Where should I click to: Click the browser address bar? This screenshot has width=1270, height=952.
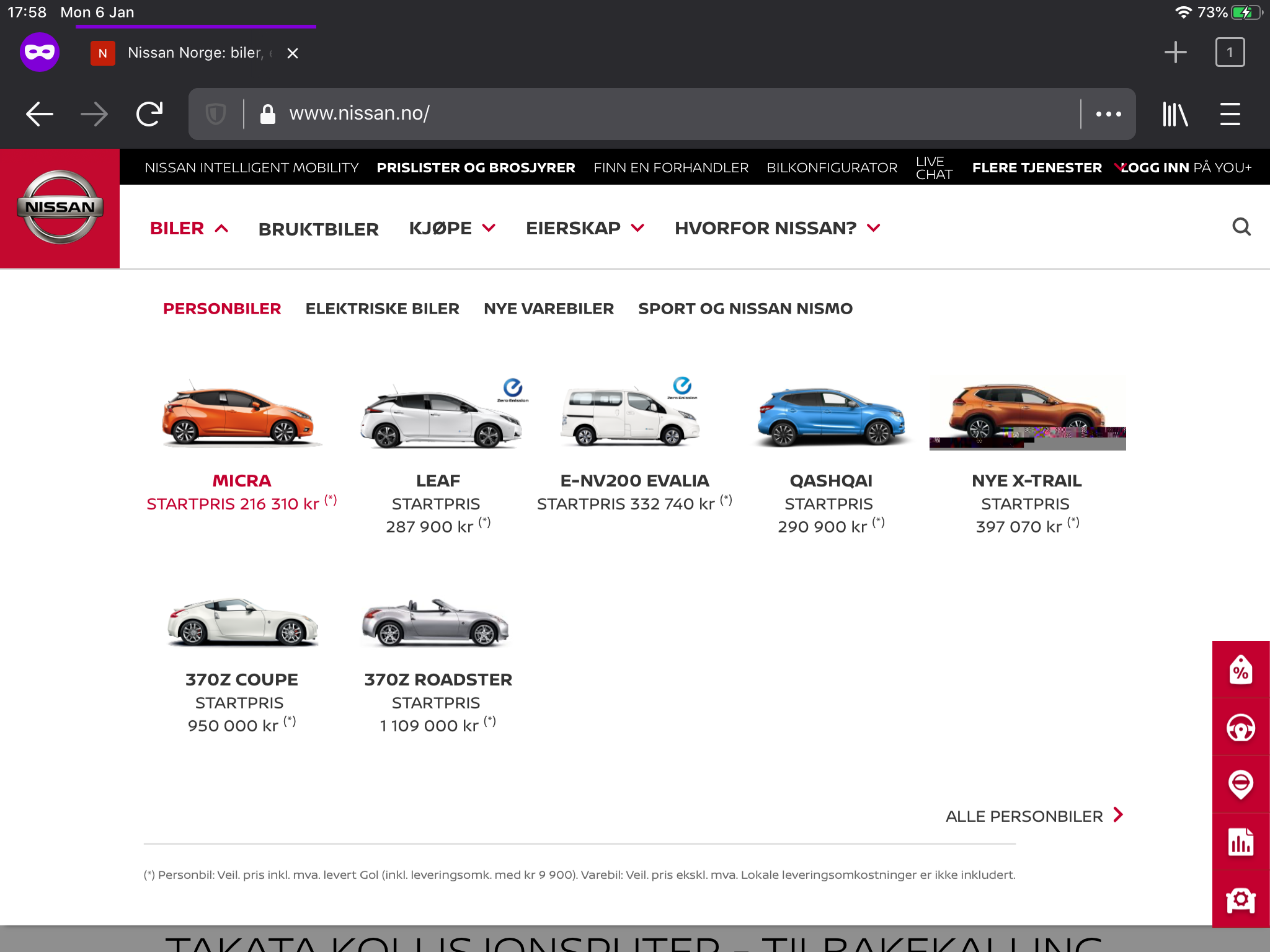[x=662, y=114]
